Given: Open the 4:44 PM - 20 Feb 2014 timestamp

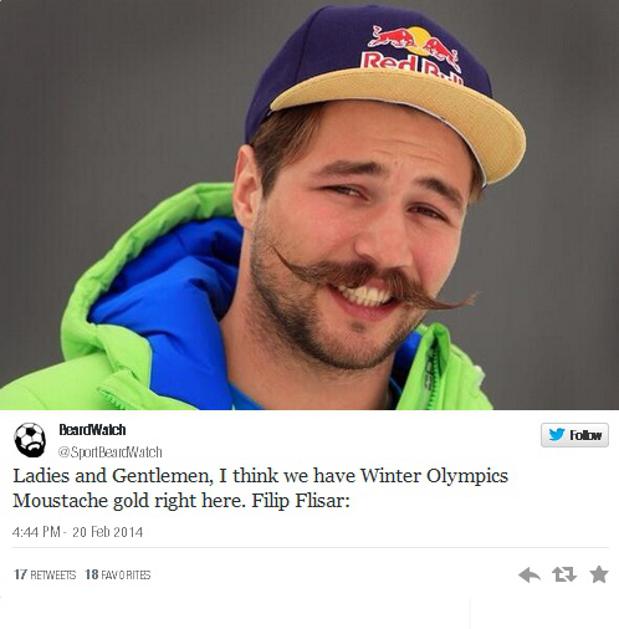Looking at the screenshot, I should [x=77, y=532].
